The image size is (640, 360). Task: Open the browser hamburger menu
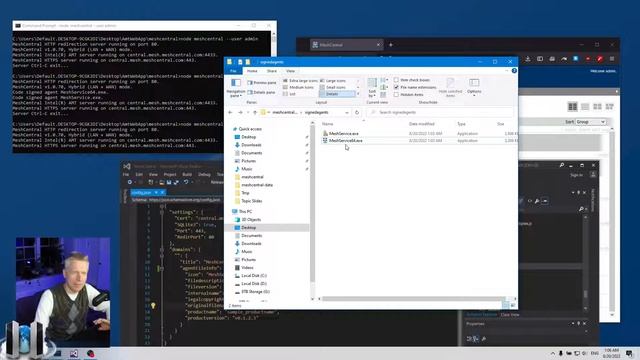tap(612, 59)
